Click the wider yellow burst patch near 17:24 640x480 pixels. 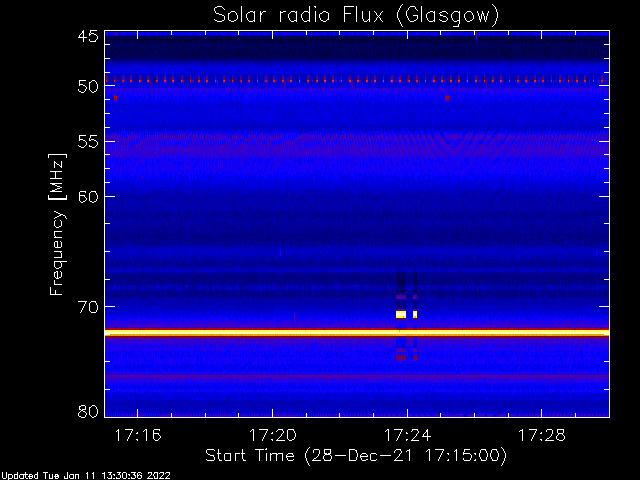click(x=401, y=314)
